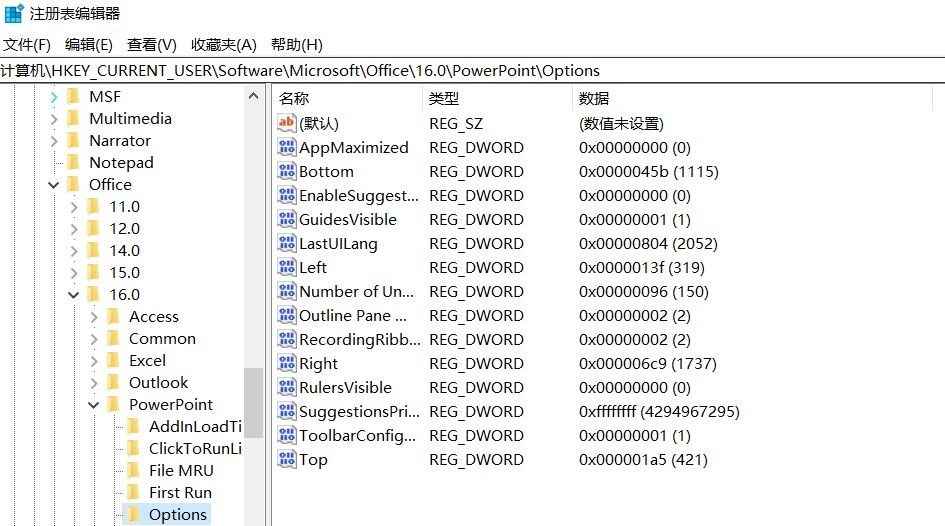Expand the Common tree node

click(93, 339)
